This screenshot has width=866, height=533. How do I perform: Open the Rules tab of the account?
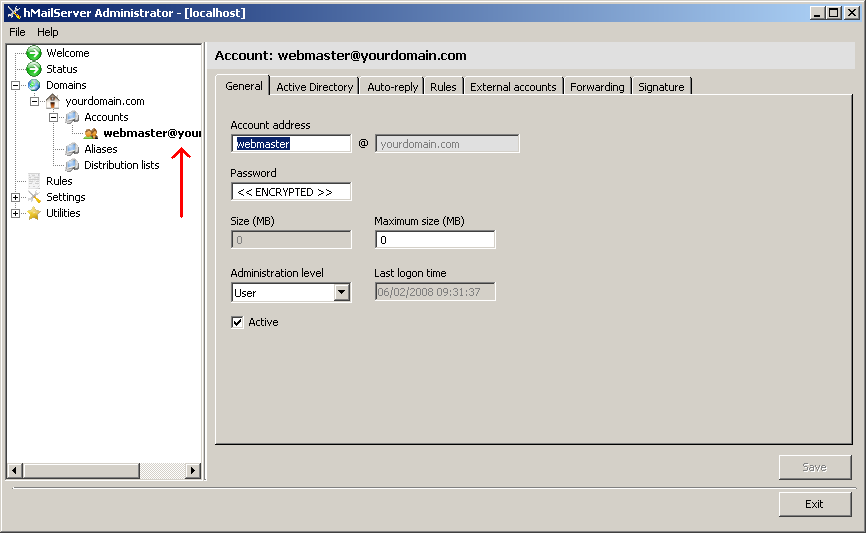click(x=443, y=87)
